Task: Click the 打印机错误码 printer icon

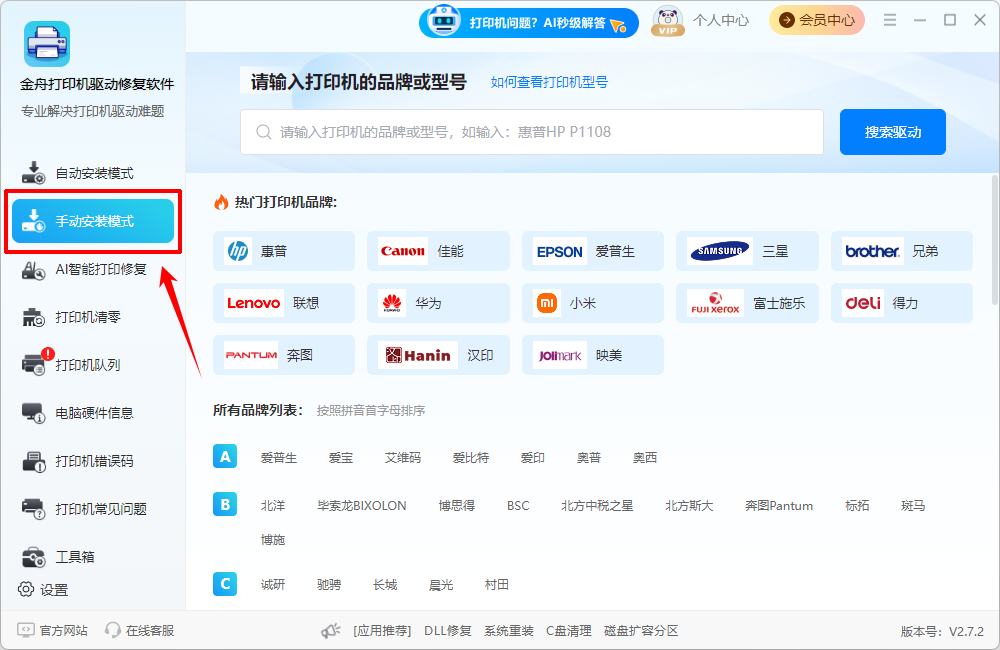Action: pyautogui.click(x=33, y=461)
